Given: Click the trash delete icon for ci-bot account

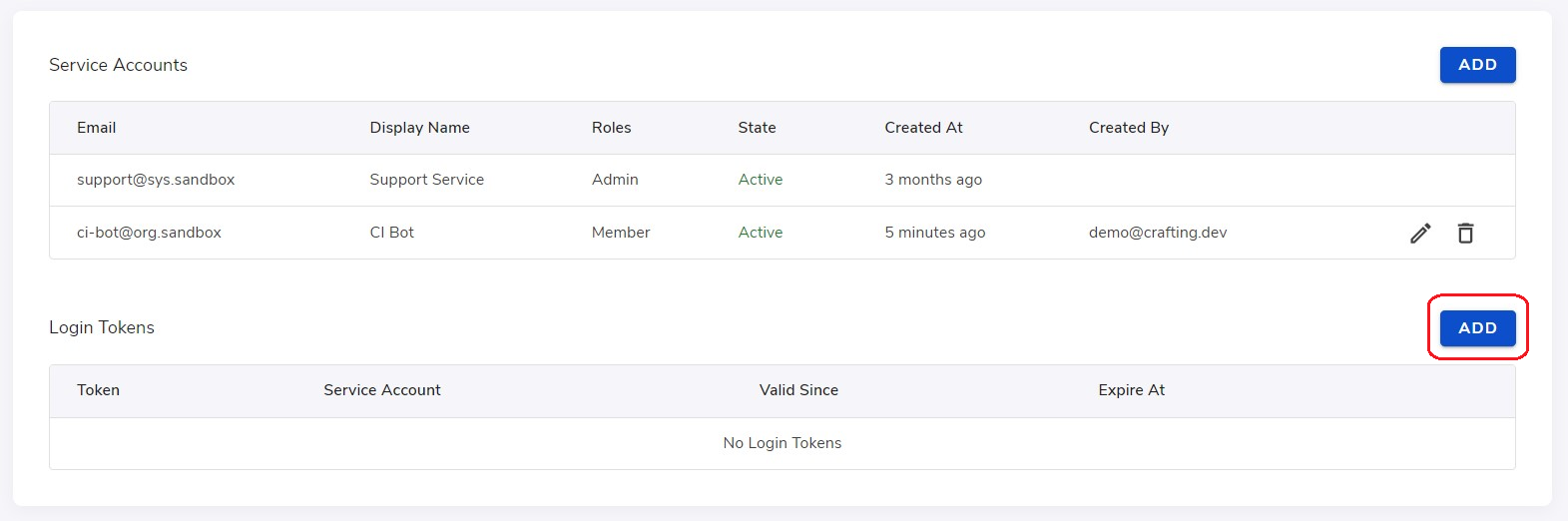Looking at the screenshot, I should tap(1465, 233).
